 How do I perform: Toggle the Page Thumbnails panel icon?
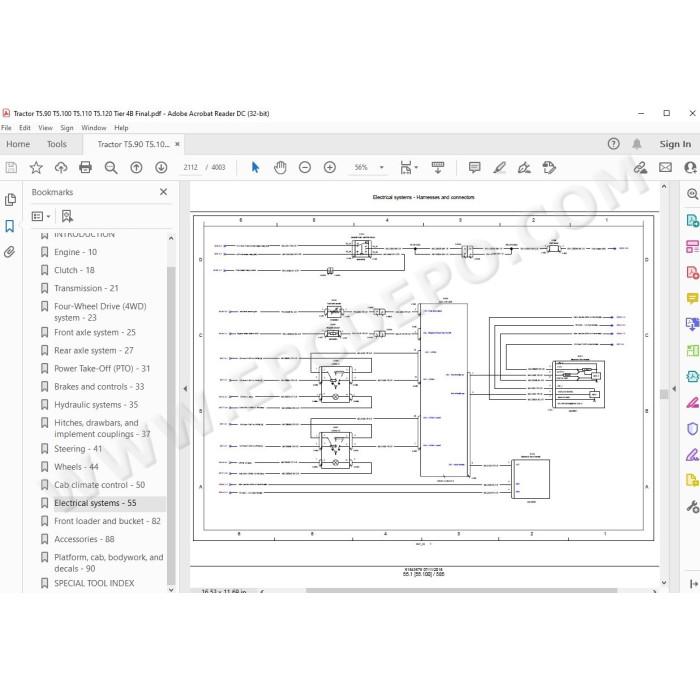(x=10, y=200)
